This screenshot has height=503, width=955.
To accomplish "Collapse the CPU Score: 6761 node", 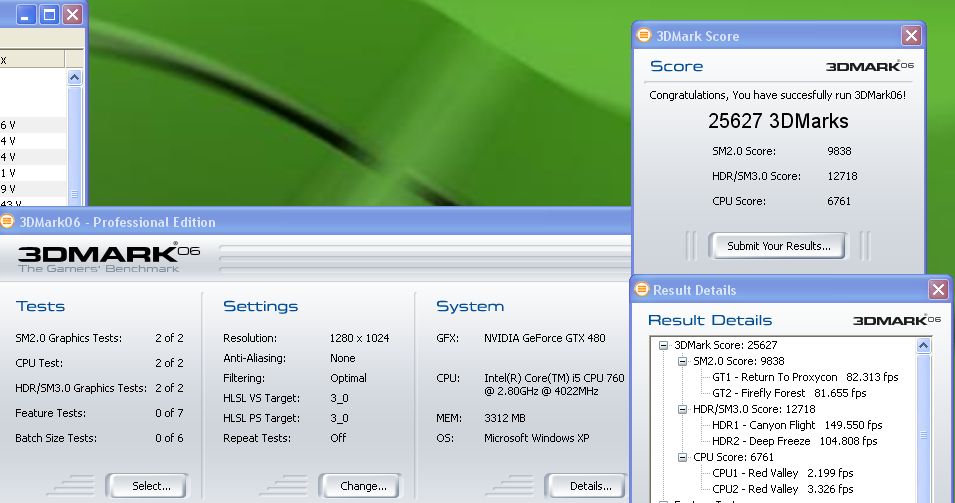I will coord(682,457).
